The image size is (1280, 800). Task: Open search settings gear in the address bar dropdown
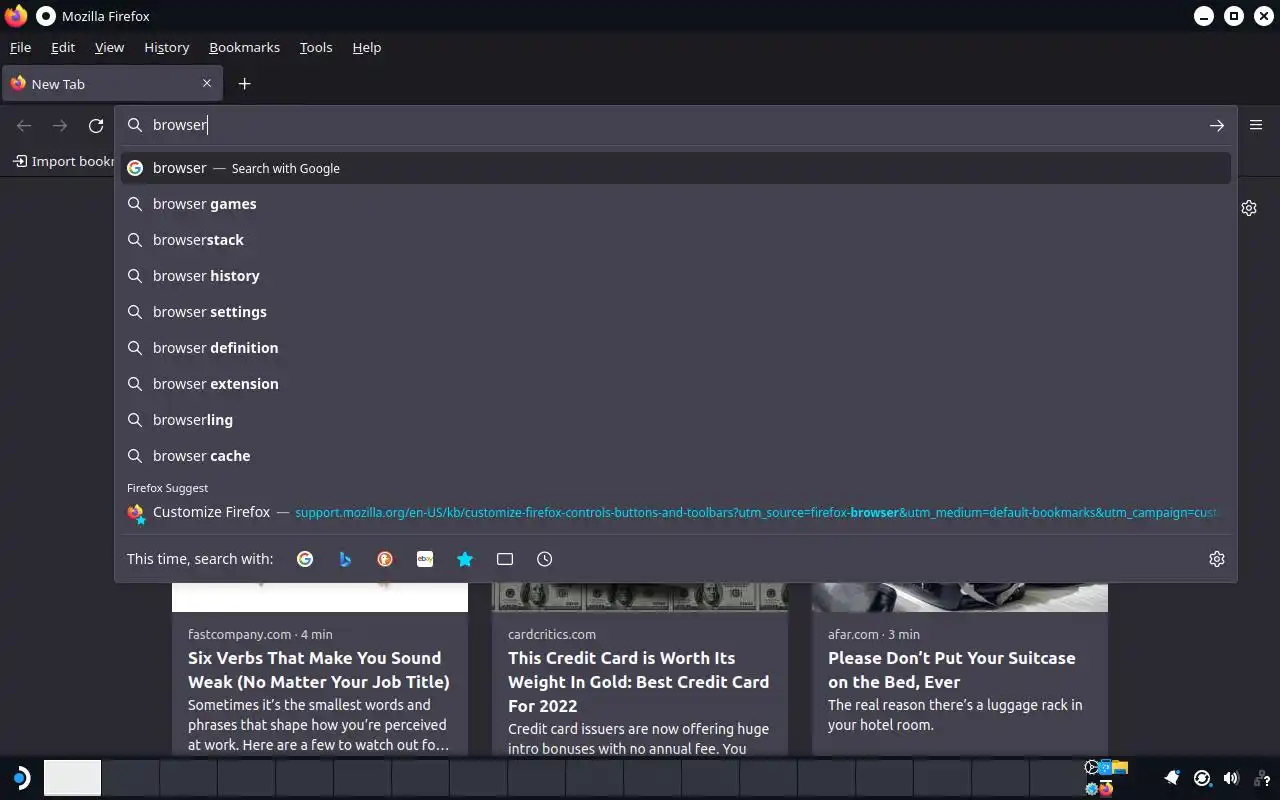click(x=1217, y=559)
